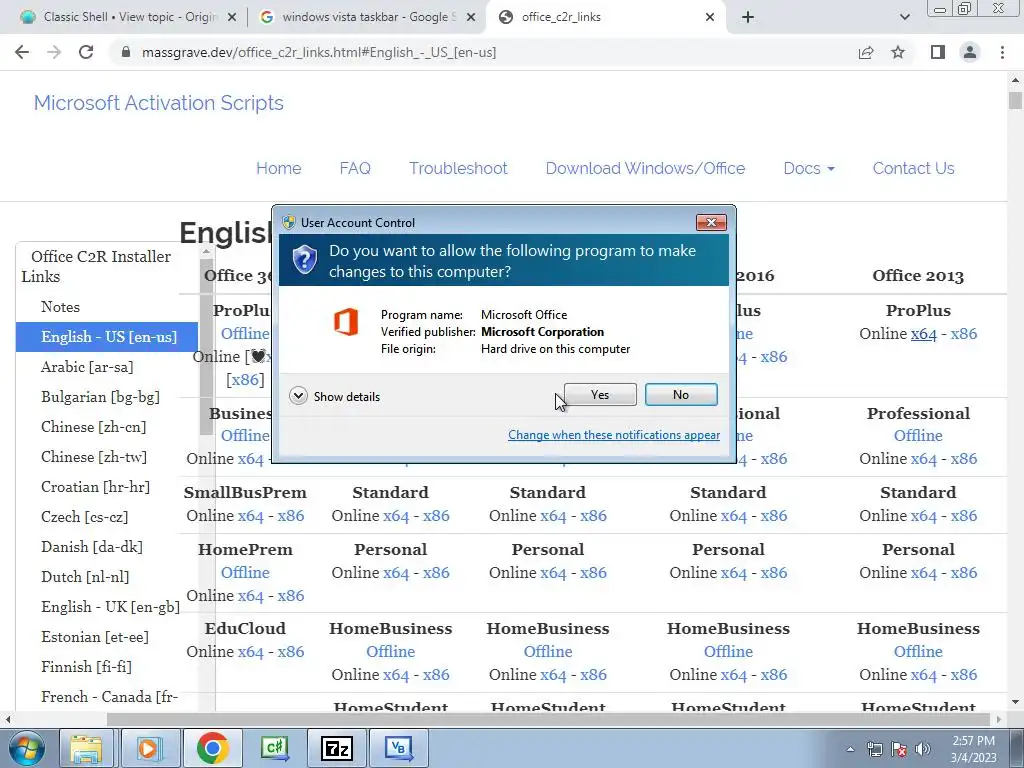Open the Troubleshoot nav link
Screen dimensions: 1024x768
(x=458, y=168)
